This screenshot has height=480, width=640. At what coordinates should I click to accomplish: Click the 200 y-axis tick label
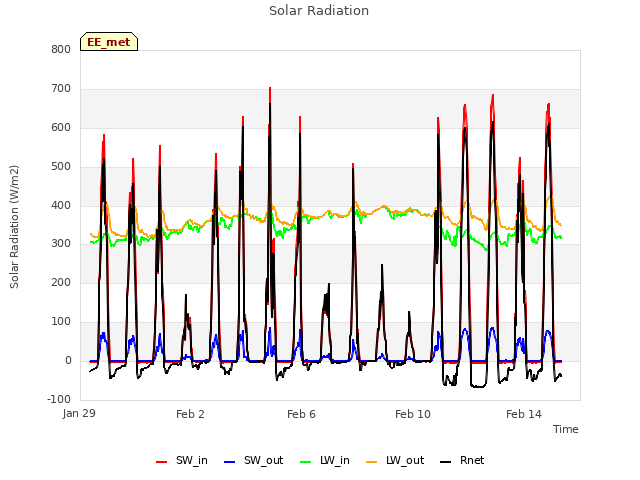(61, 282)
